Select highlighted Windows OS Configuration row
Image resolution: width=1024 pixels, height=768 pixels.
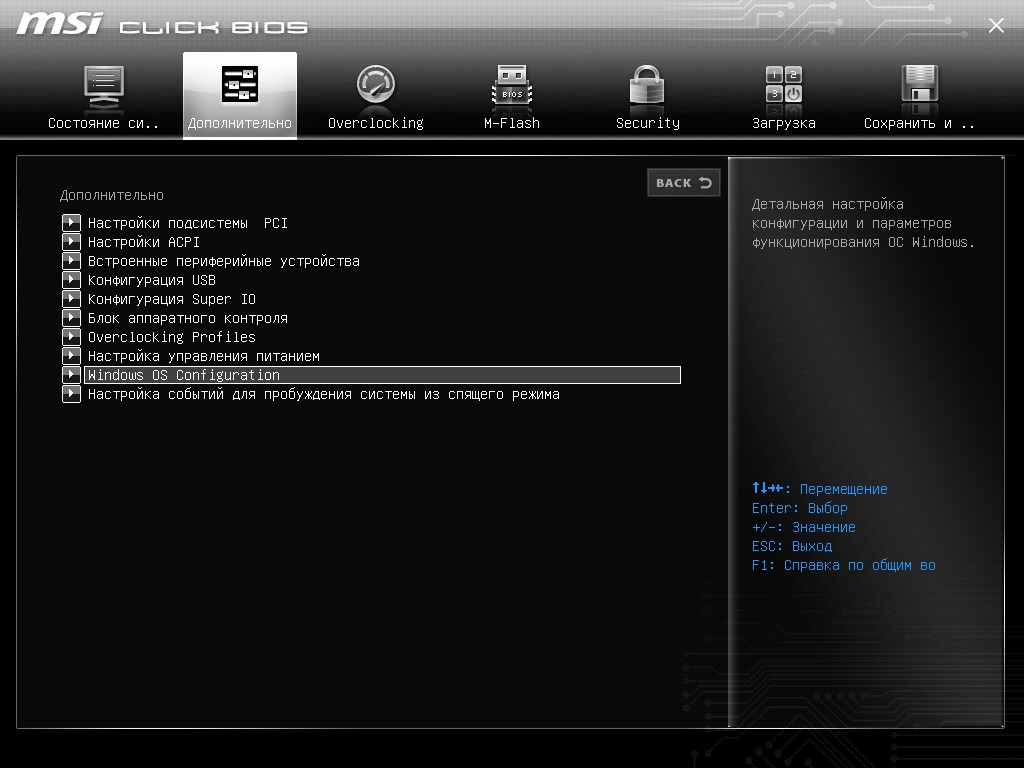[382, 375]
